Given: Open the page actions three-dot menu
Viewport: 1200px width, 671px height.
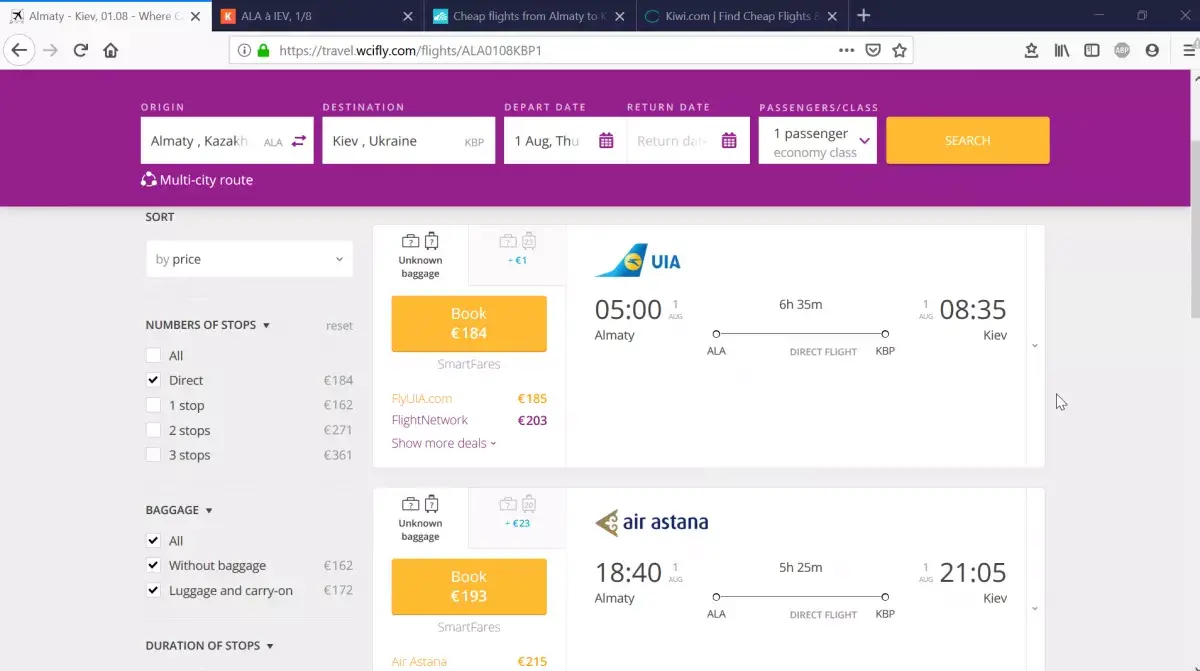Looking at the screenshot, I should pyautogui.click(x=847, y=50).
